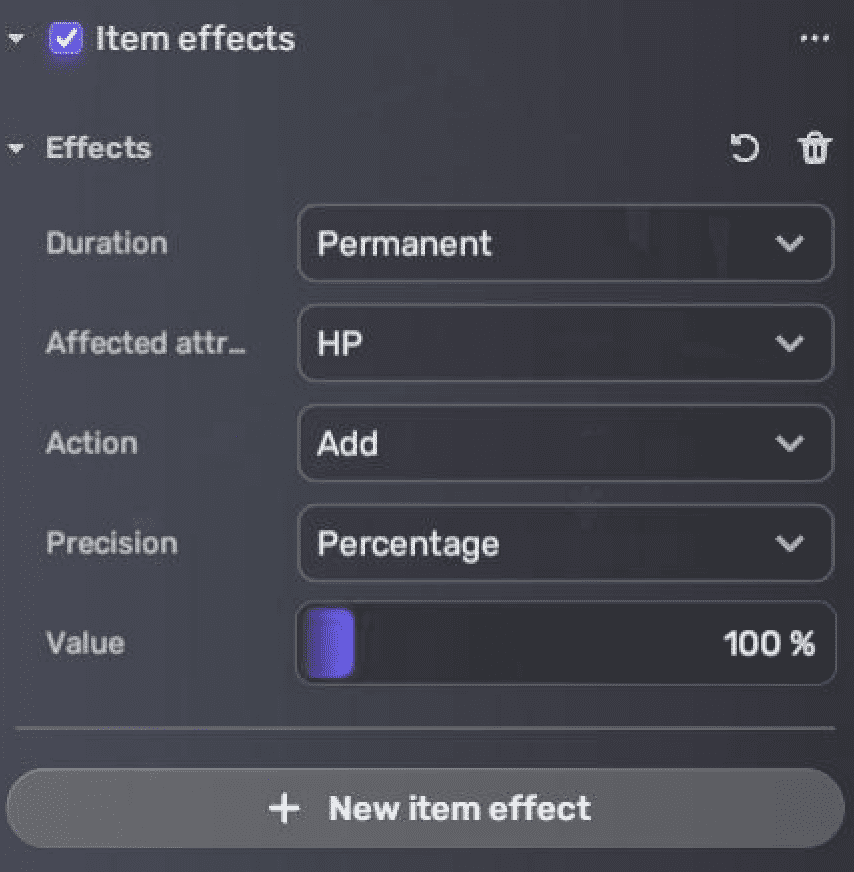Click the 100 % value field
854x872 pixels.
pyautogui.click(x=769, y=644)
